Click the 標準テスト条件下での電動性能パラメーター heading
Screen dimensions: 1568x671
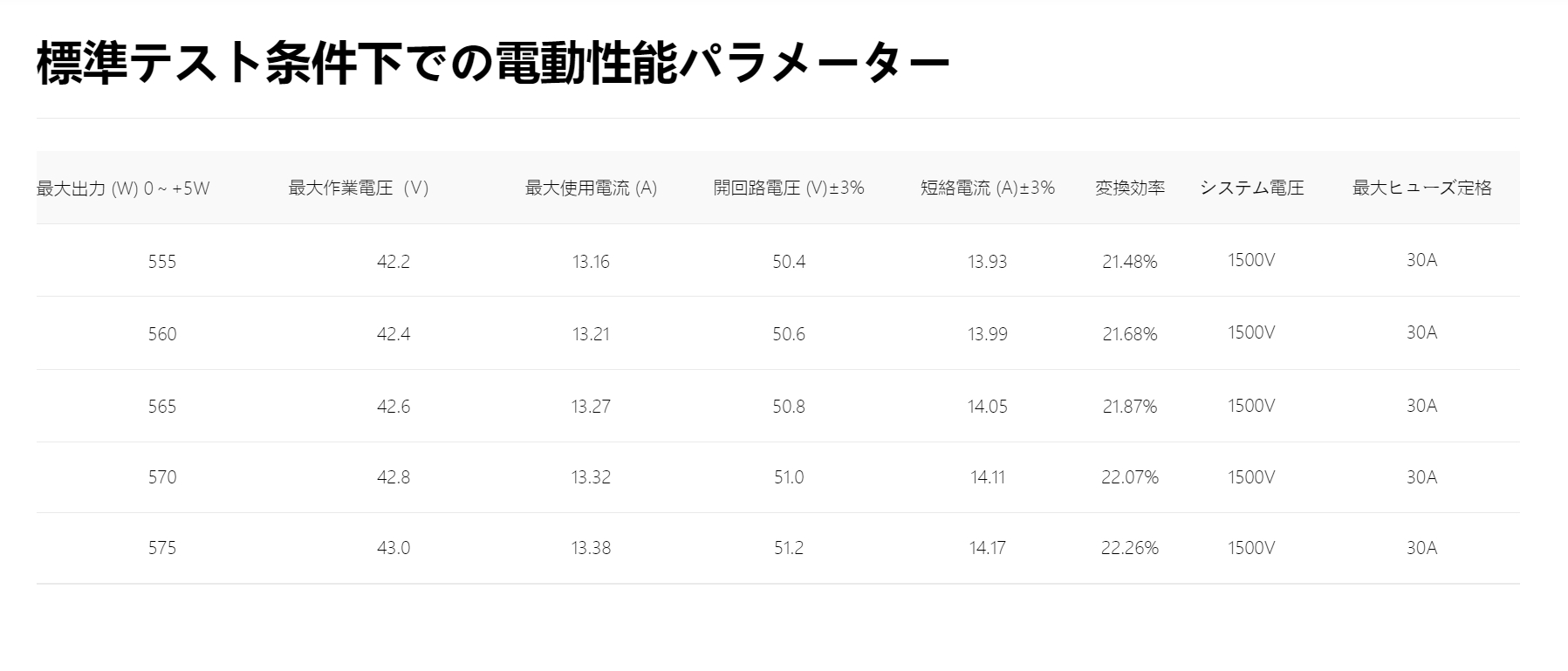493,63
